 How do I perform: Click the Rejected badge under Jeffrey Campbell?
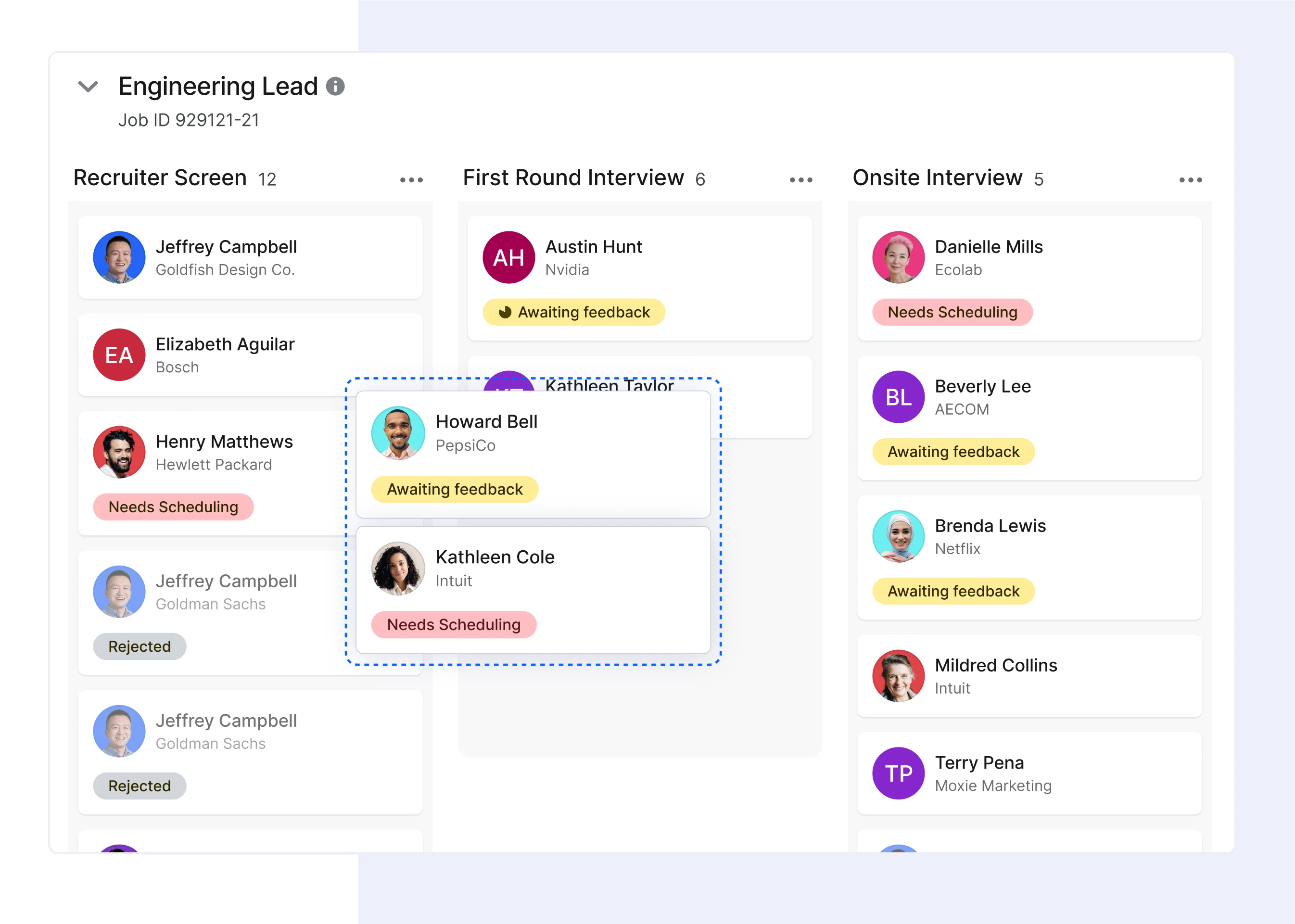140,646
